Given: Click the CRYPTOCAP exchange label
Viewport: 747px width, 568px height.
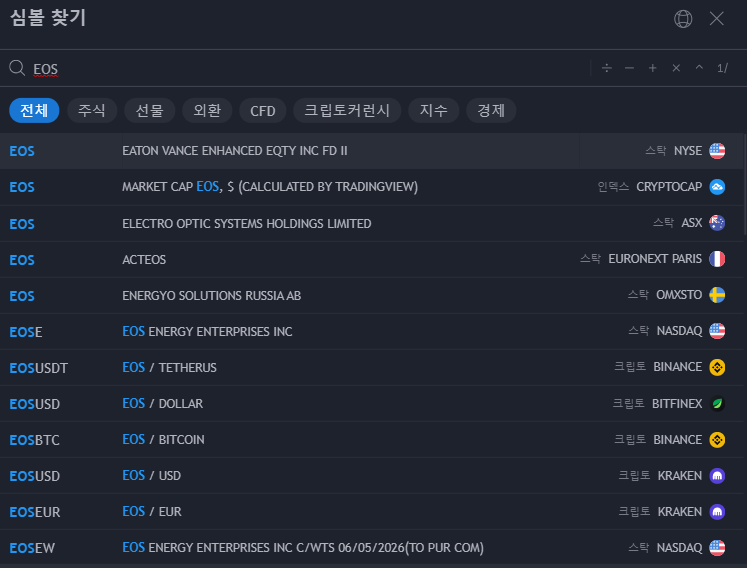Looking at the screenshot, I should (669, 187).
